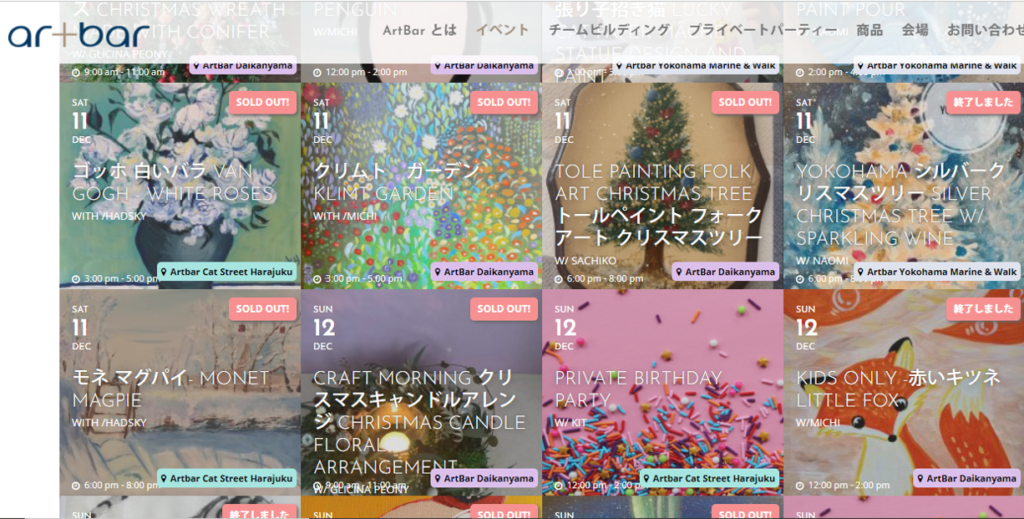This screenshot has width=1024, height=519.
Task: Click clock icon beside Tole Painting 6:00 pm time
Action: click(559, 279)
